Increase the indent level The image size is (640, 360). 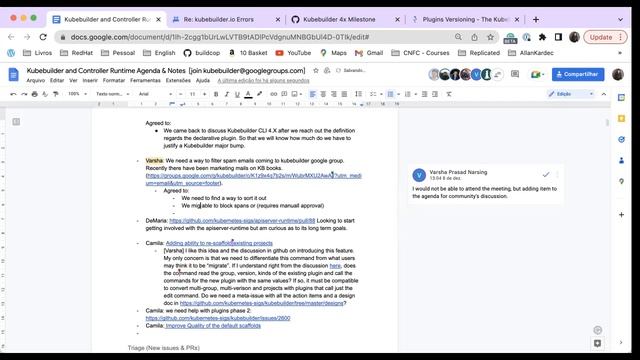[435, 94]
